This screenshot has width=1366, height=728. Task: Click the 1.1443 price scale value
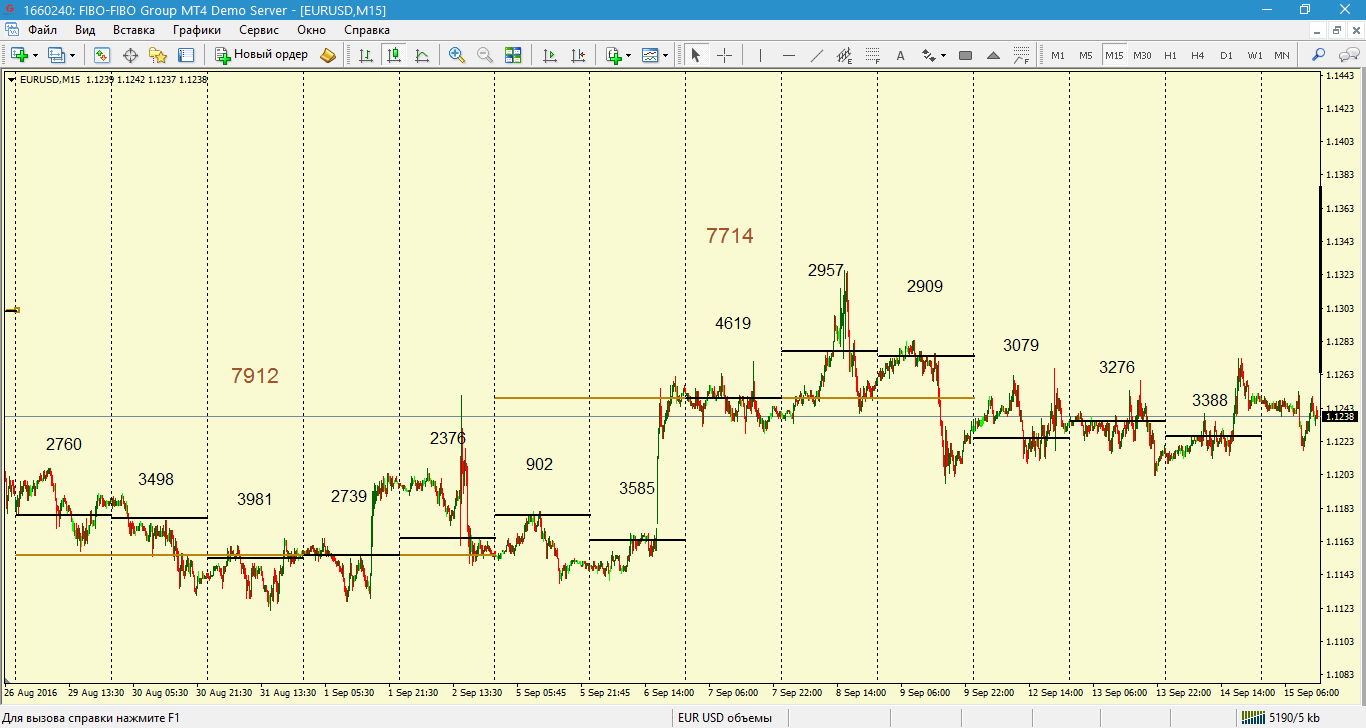tap(1338, 76)
